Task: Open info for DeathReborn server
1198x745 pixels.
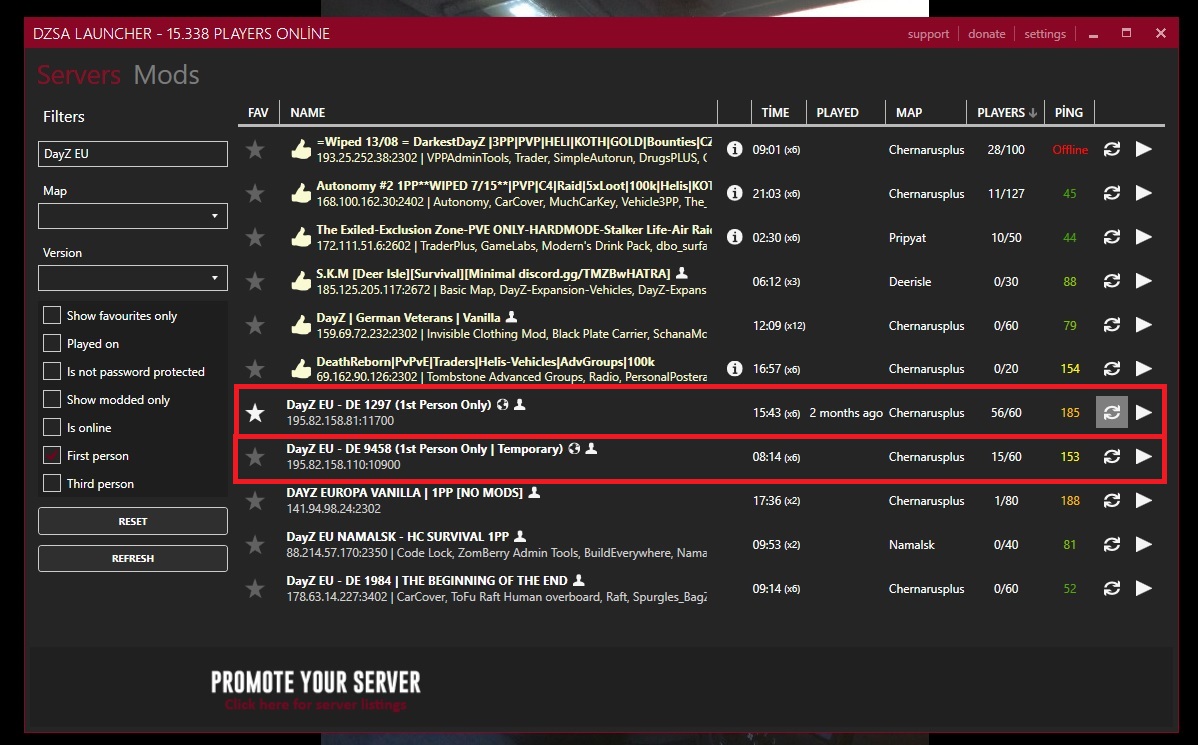Action: [734, 368]
